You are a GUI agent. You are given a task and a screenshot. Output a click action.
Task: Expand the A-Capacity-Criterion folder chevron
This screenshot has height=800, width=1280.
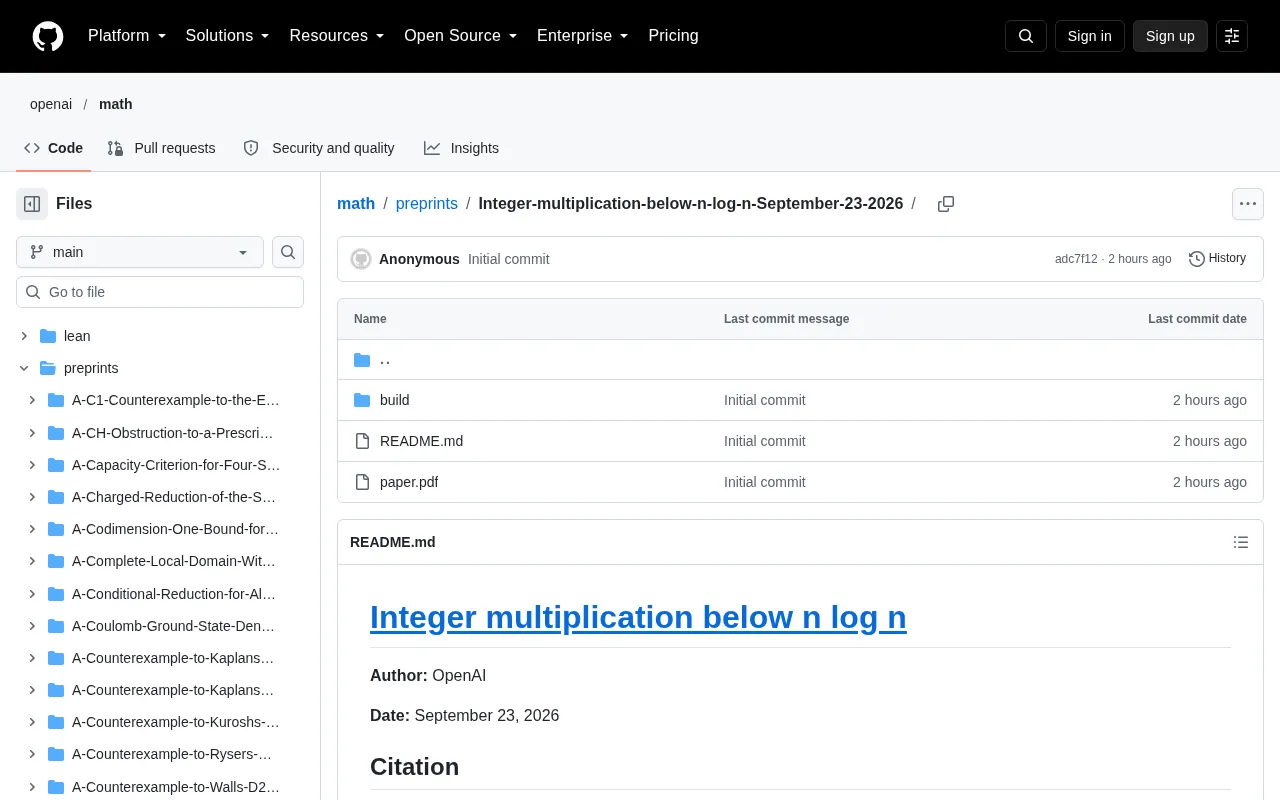click(x=32, y=464)
